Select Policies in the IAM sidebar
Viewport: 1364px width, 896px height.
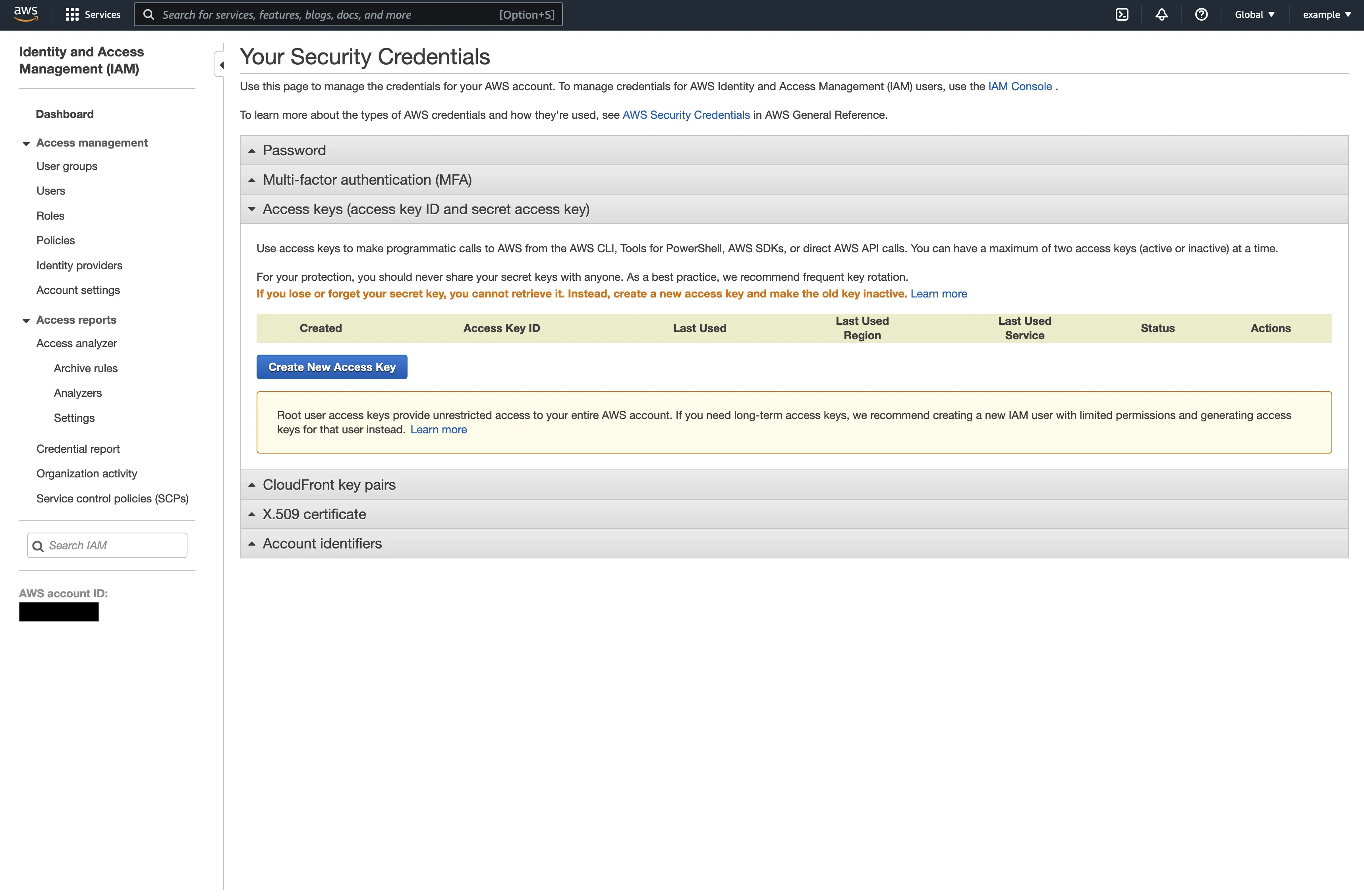56,241
